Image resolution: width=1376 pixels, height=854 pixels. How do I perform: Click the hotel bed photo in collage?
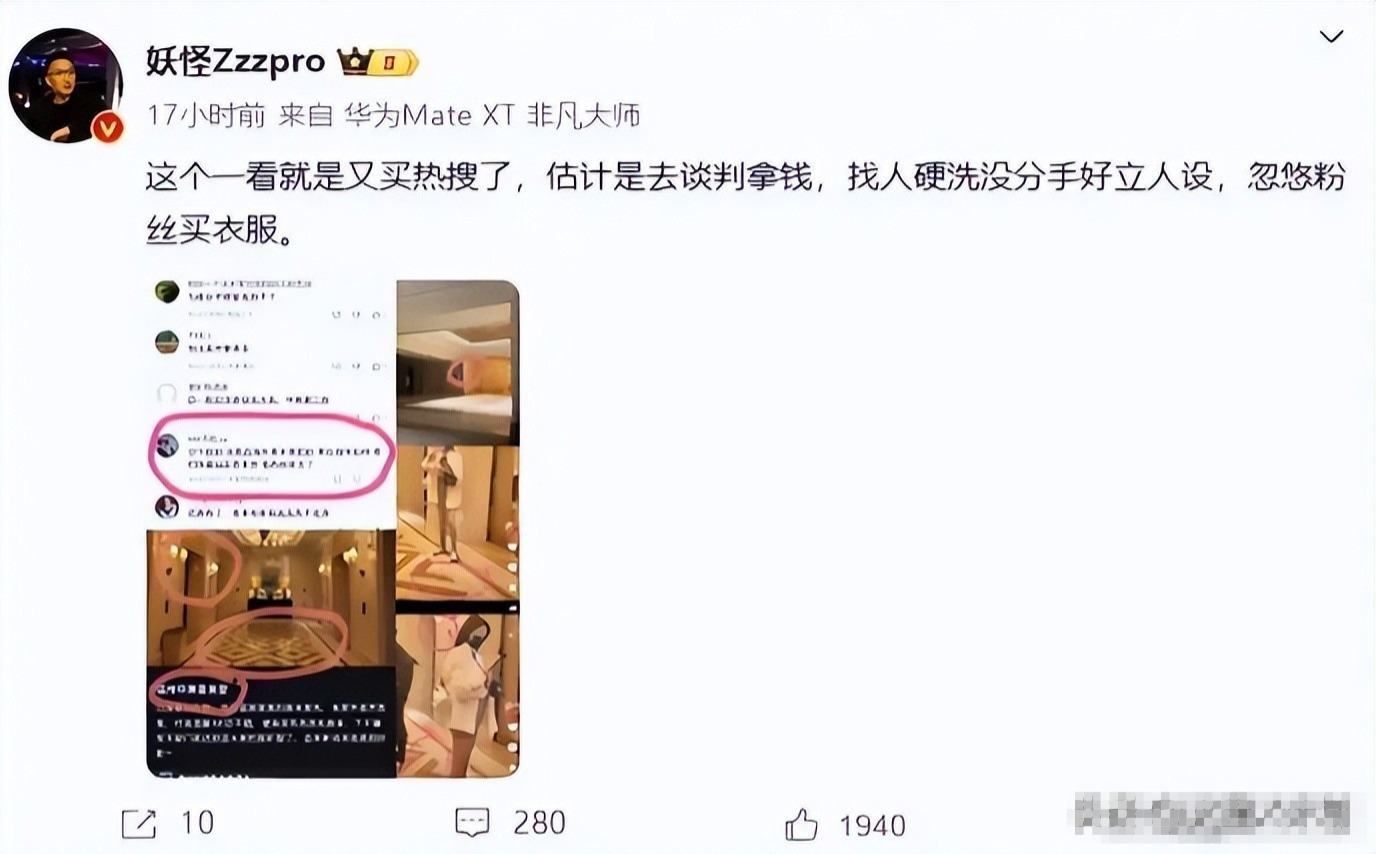457,362
